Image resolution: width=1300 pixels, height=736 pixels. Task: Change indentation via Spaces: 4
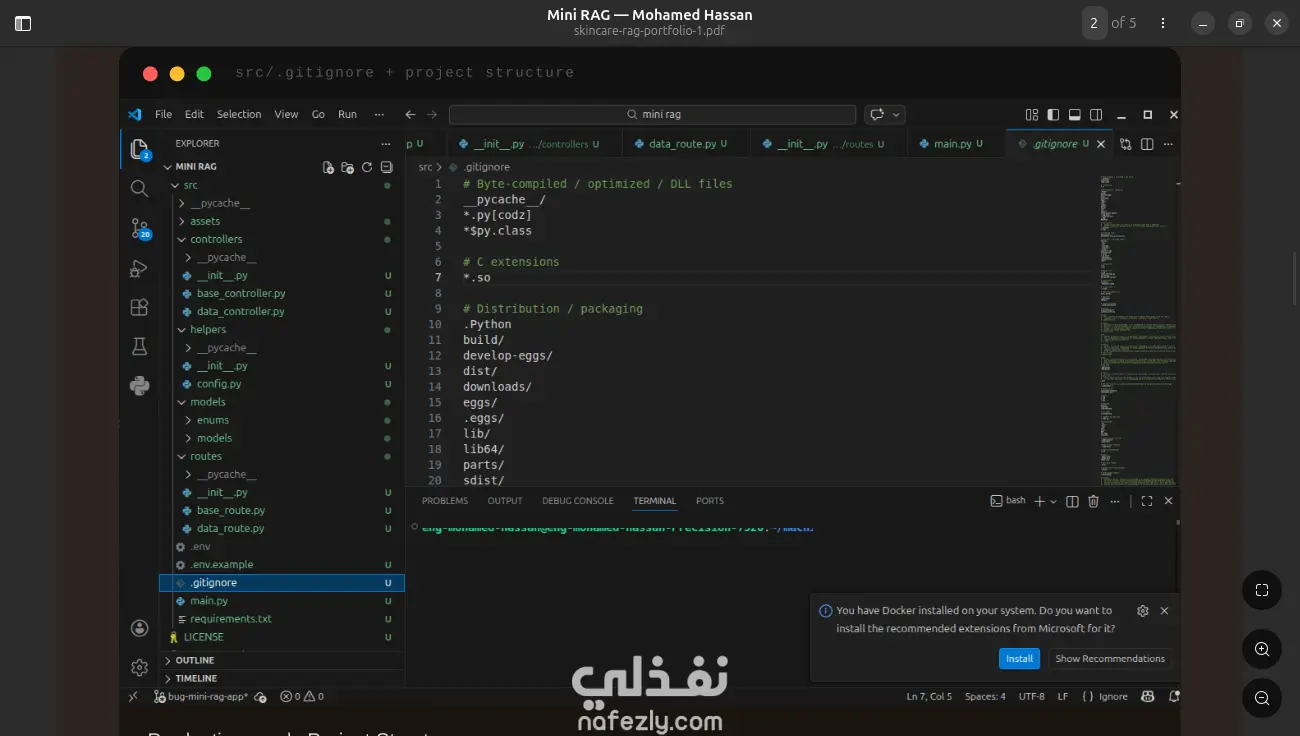(x=985, y=696)
